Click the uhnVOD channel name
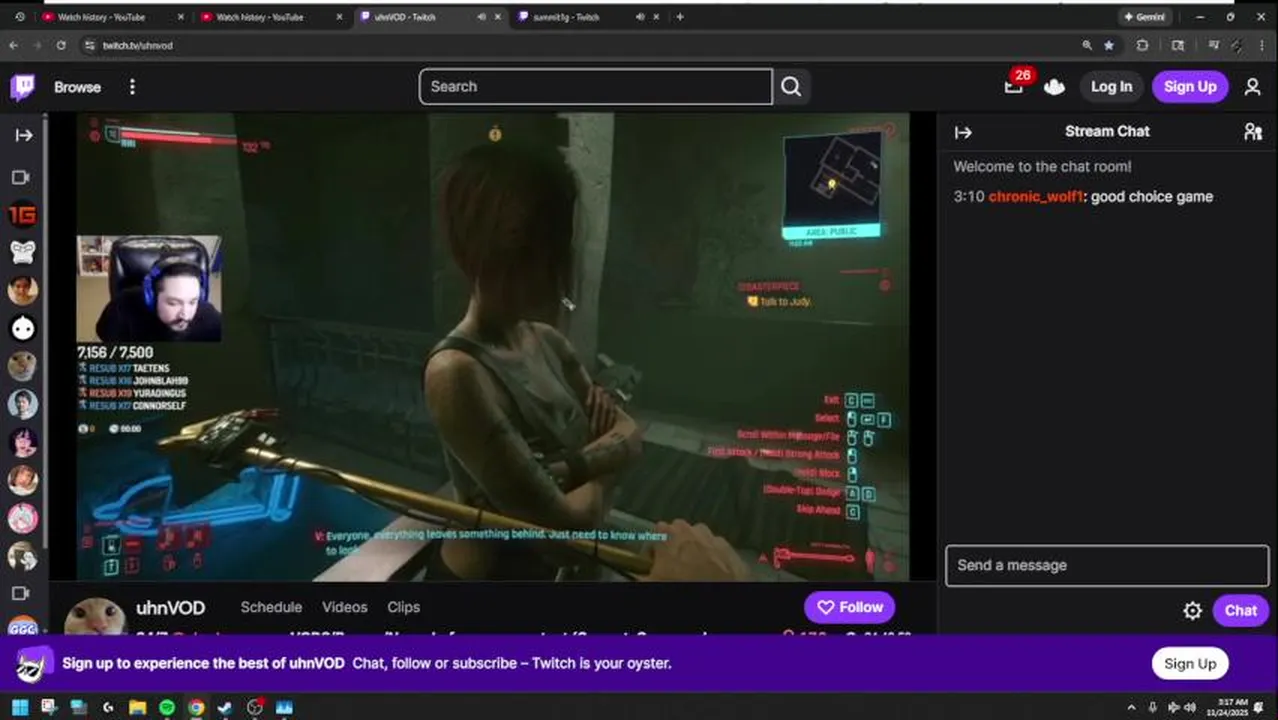This screenshot has width=1278, height=720. 171,608
